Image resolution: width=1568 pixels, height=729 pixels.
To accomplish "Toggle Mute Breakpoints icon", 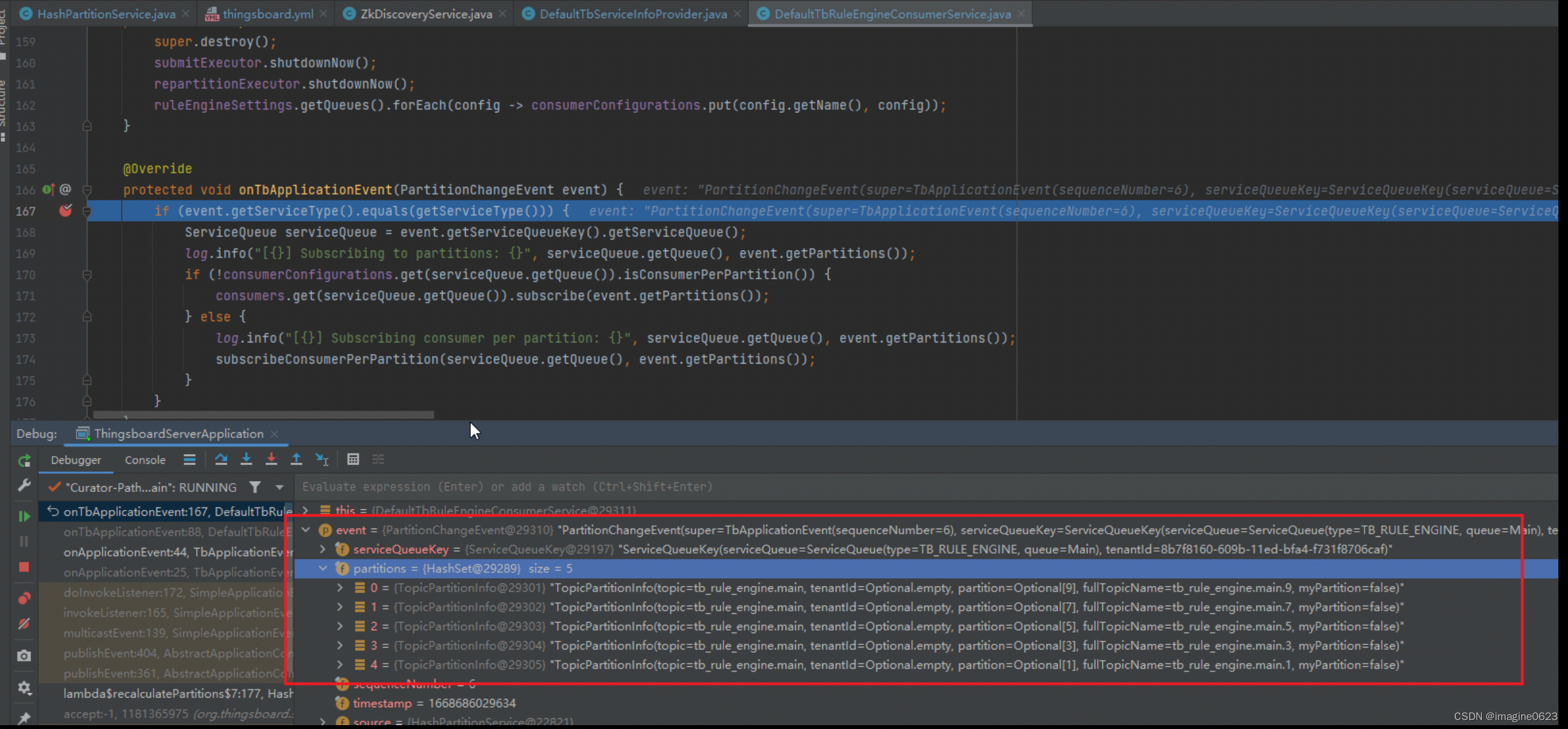I will [24, 624].
